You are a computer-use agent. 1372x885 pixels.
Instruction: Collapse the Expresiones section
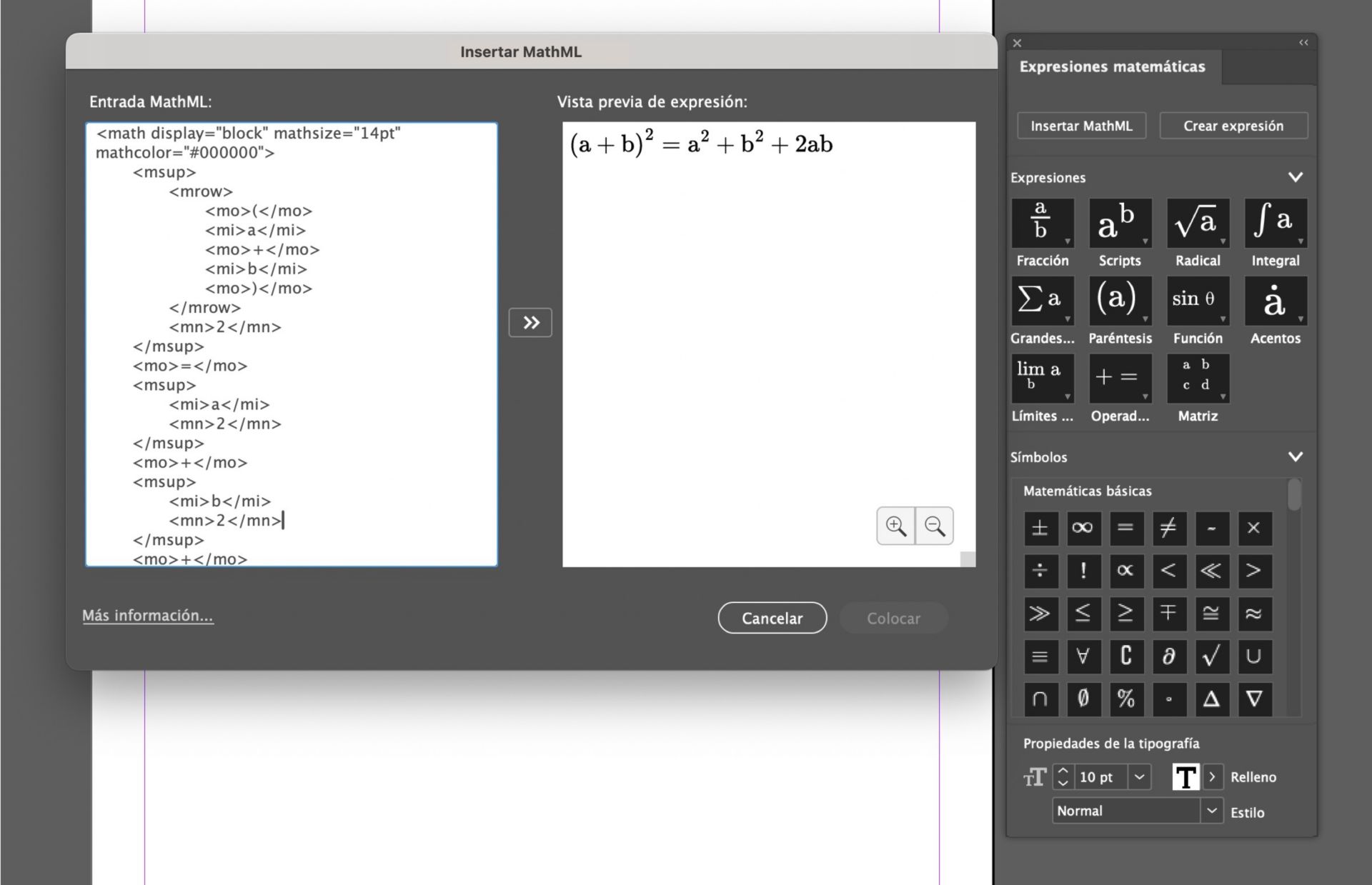tap(1296, 177)
